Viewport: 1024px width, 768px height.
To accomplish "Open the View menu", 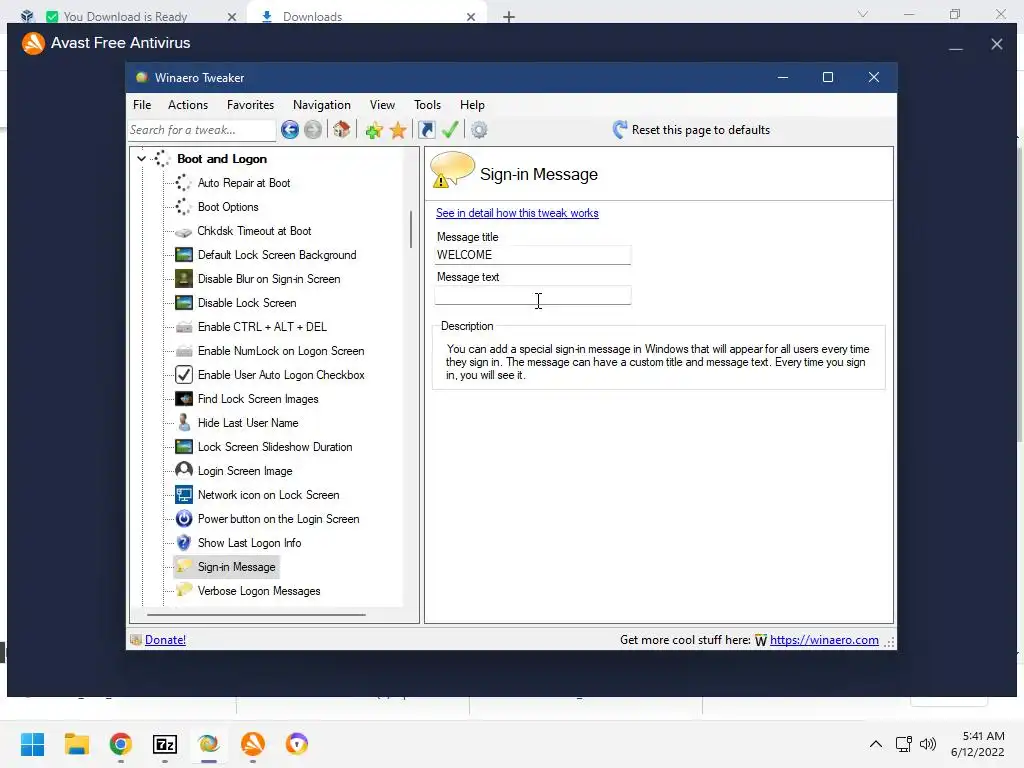I will pyautogui.click(x=382, y=104).
